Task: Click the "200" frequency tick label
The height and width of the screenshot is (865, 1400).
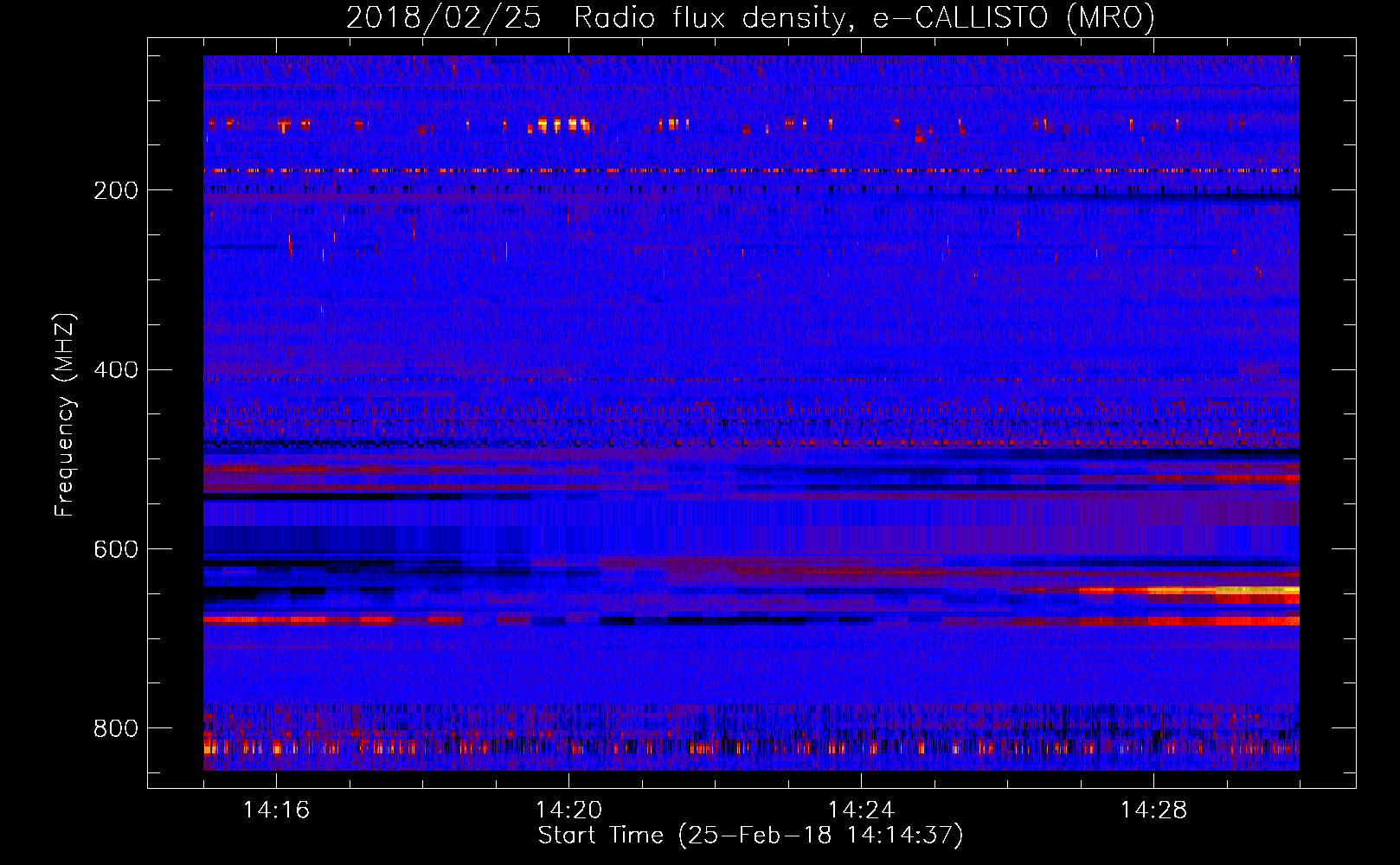Action: click(x=116, y=190)
